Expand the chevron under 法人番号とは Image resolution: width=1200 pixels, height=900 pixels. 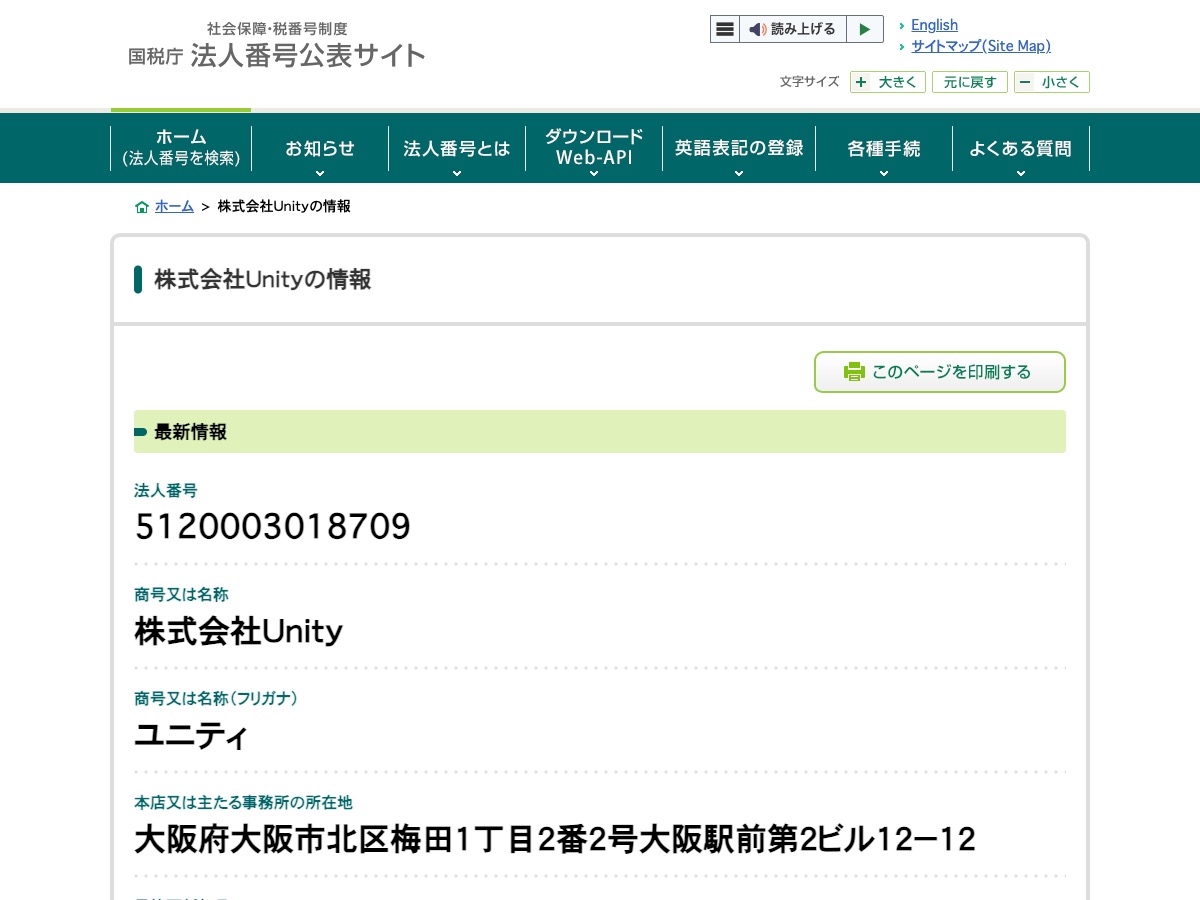click(457, 173)
